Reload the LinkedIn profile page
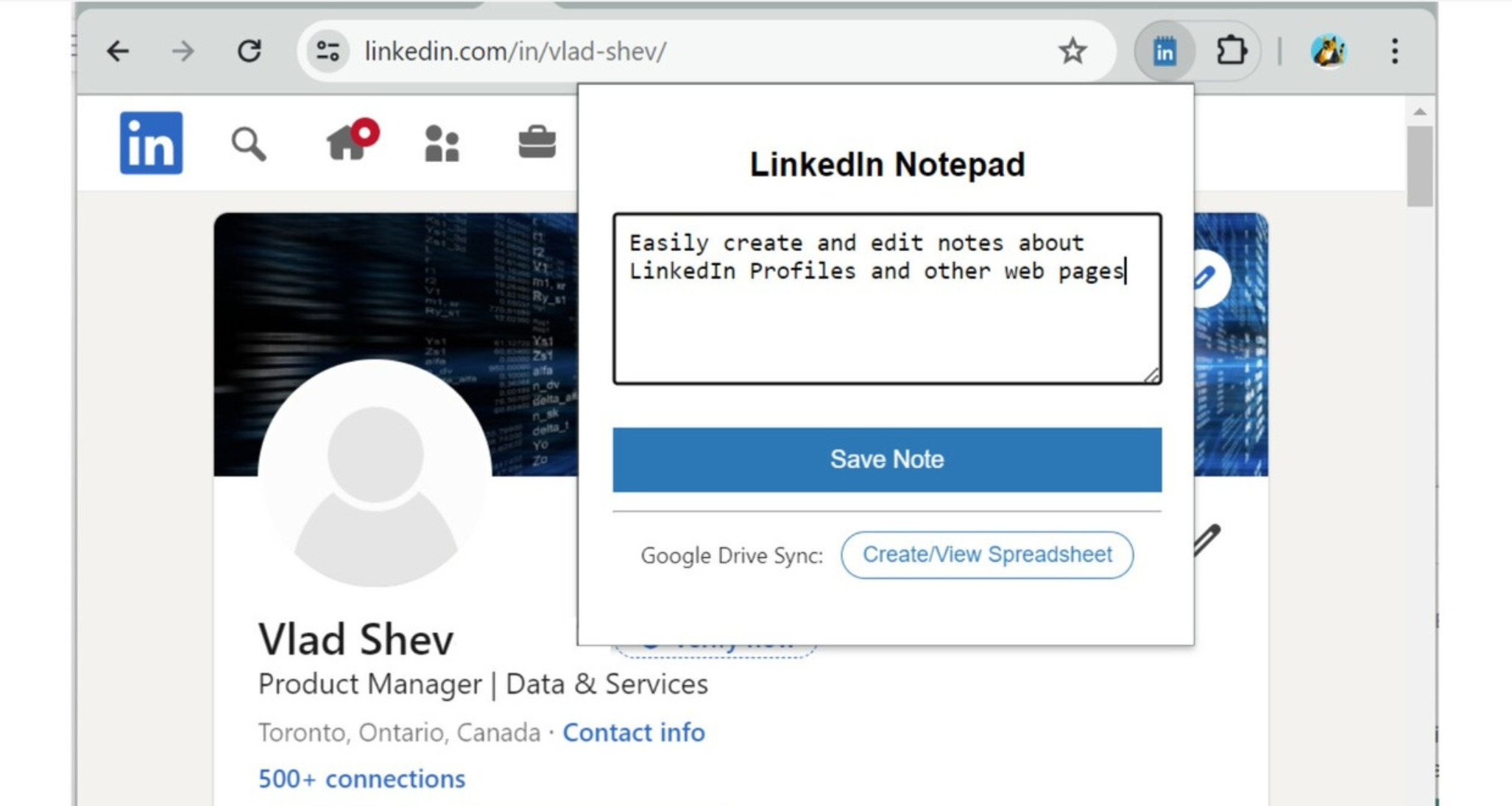 [x=250, y=51]
